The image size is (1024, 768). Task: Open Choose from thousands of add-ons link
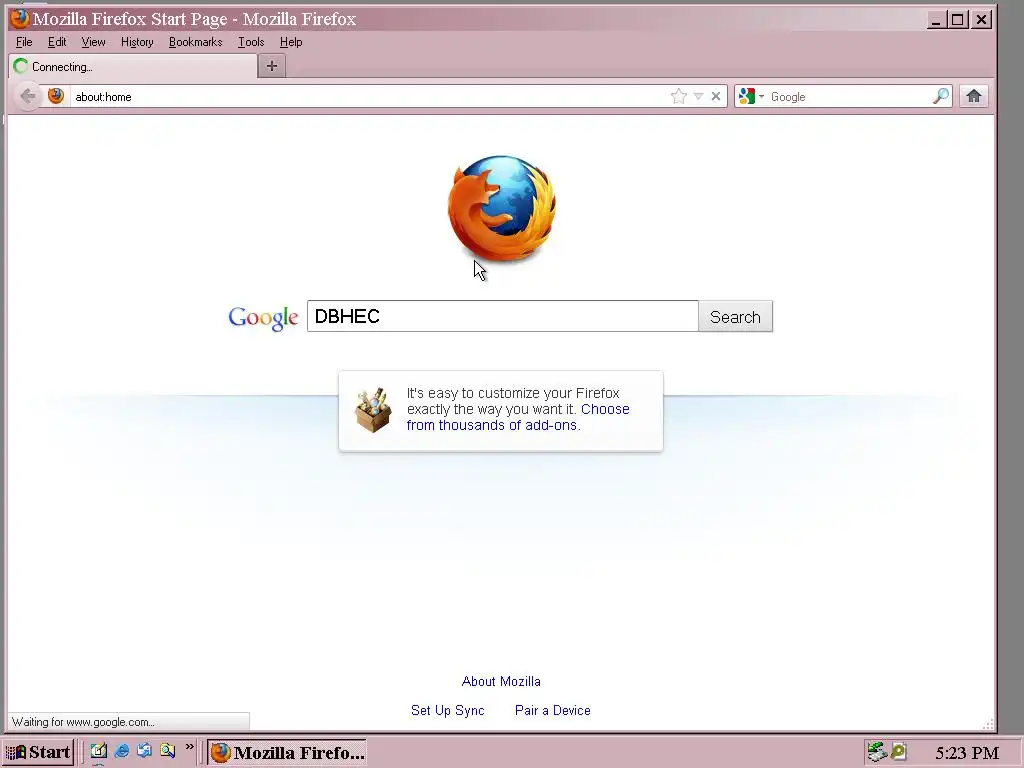tap(518, 417)
